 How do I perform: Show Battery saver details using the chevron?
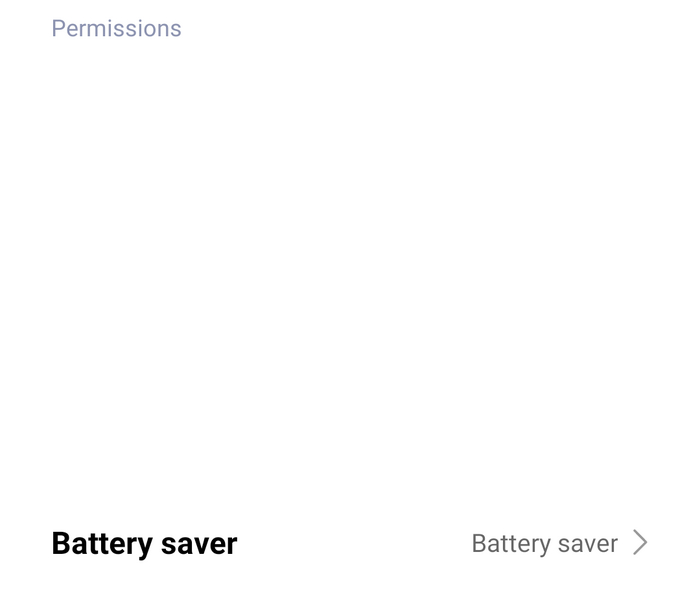(640, 543)
